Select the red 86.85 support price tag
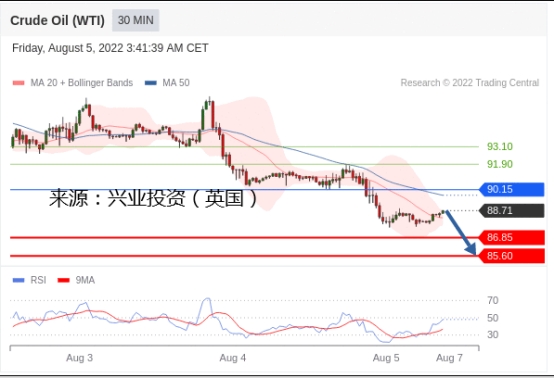Screen dimensions: 554x379 [x=512, y=237]
